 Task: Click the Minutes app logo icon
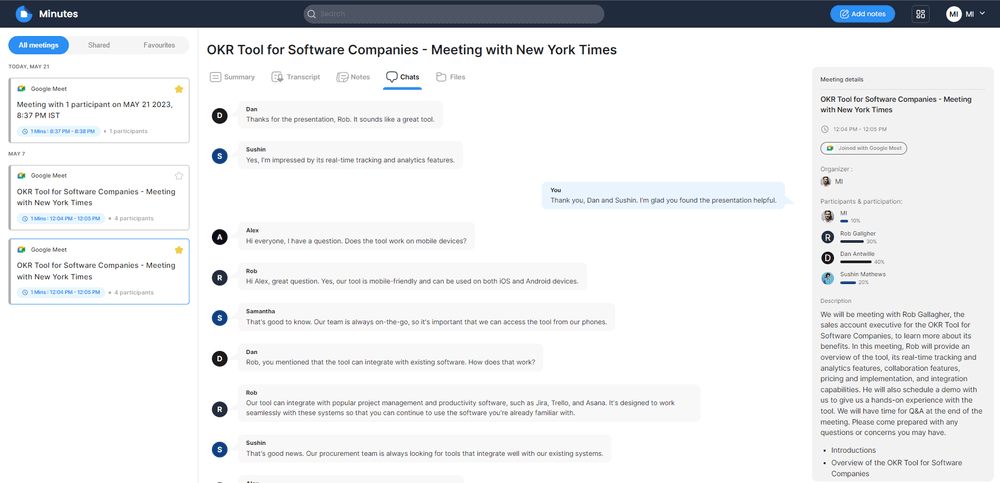(24, 14)
